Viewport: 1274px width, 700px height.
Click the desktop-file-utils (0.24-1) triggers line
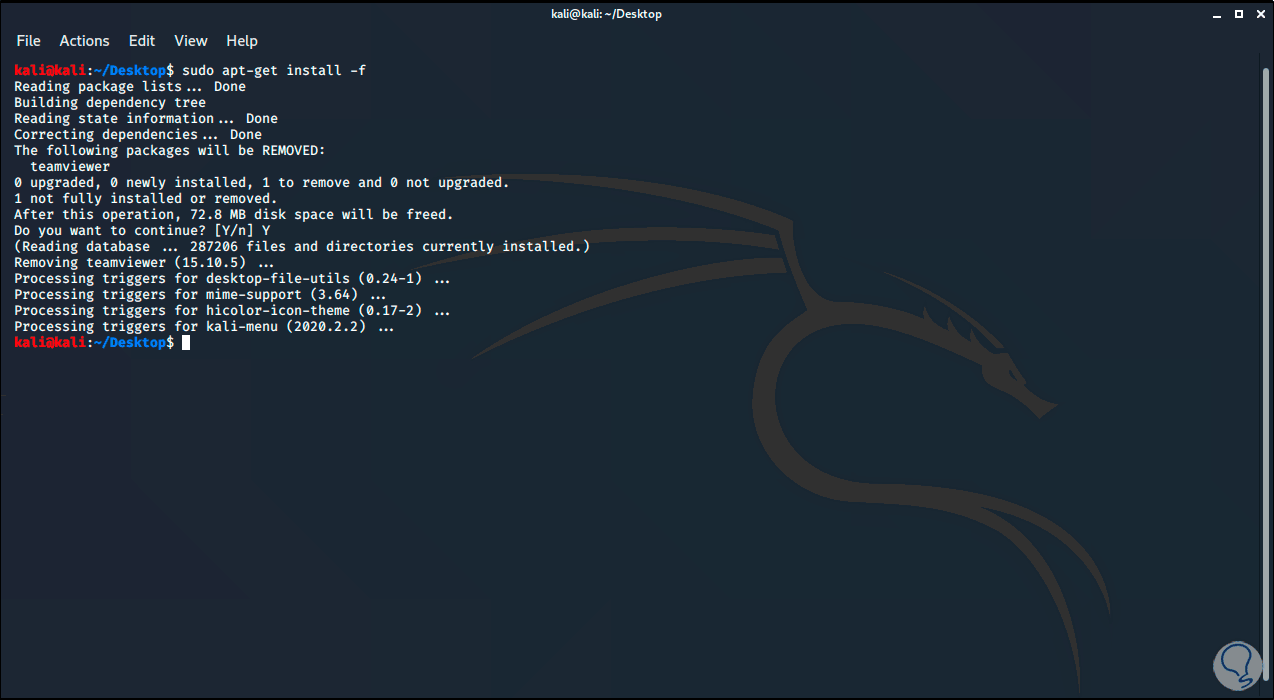[232, 278]
